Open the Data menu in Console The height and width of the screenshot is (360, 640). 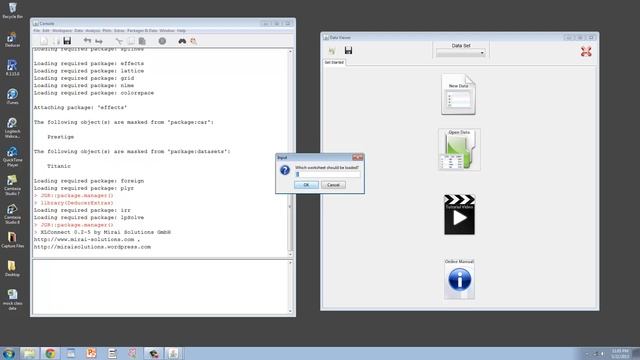[78, 31]
